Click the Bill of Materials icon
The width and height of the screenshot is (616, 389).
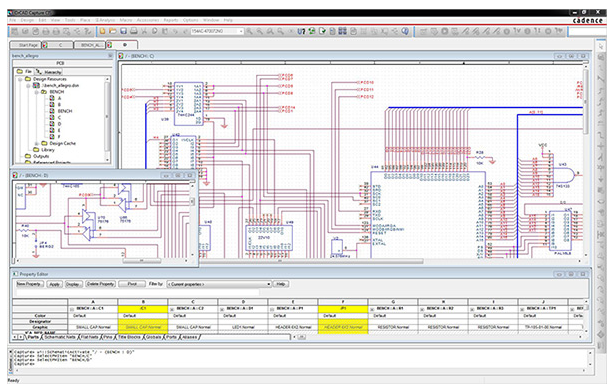(353, 31)
